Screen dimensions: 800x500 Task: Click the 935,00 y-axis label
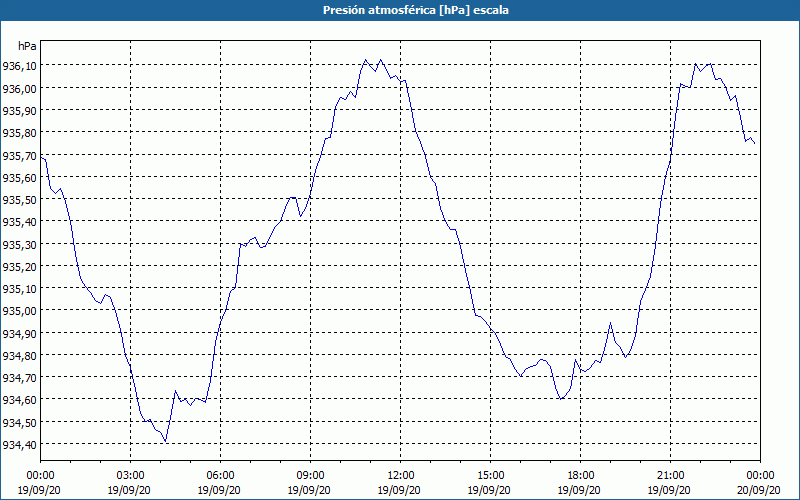19,311
